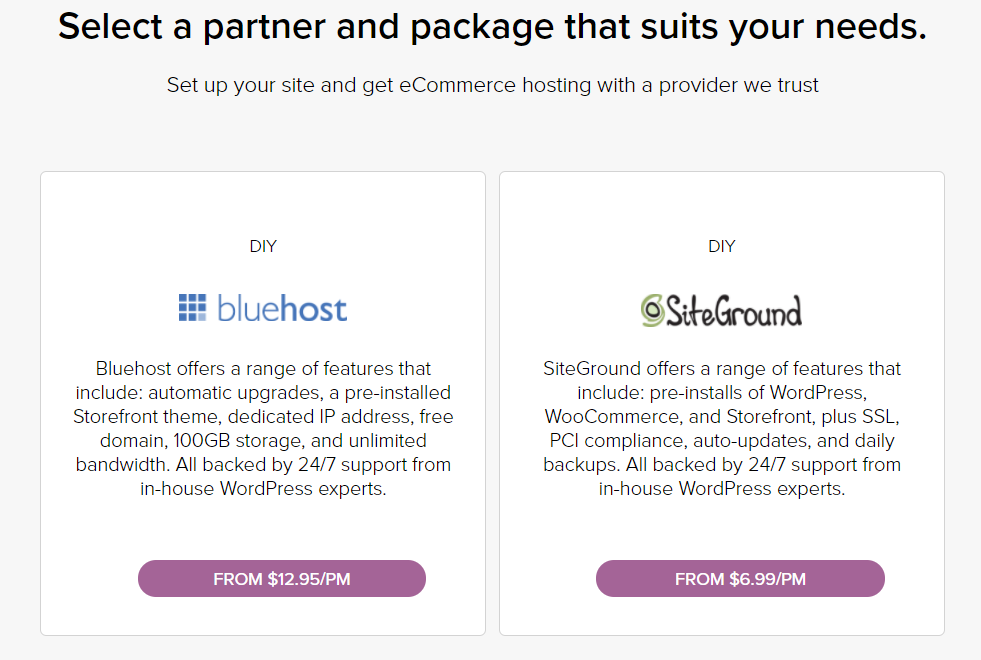Click the main 'Select a partner and package' heading
Screen dimensions: 981x660
[491, 27]
